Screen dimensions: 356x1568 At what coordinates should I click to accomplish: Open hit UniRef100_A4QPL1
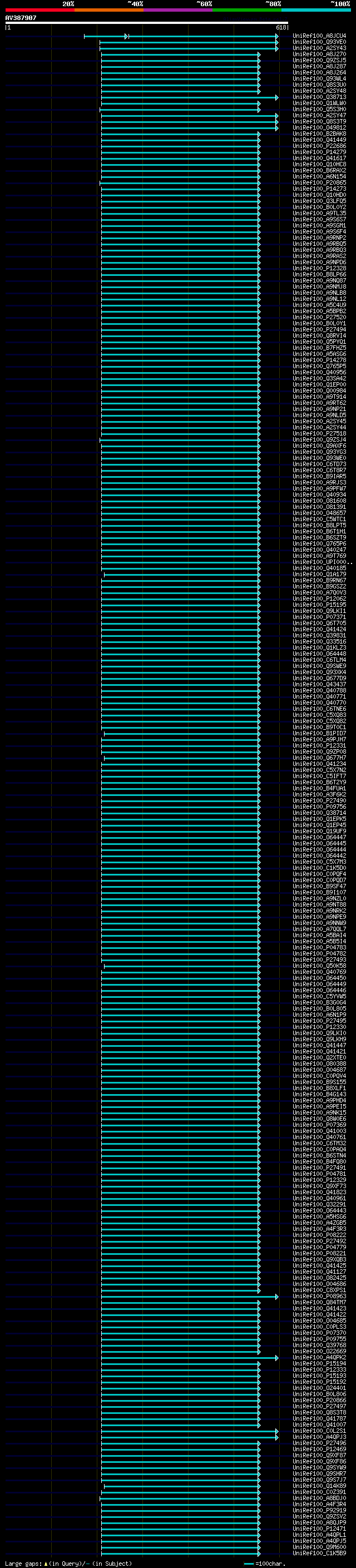click(319, 1535)
